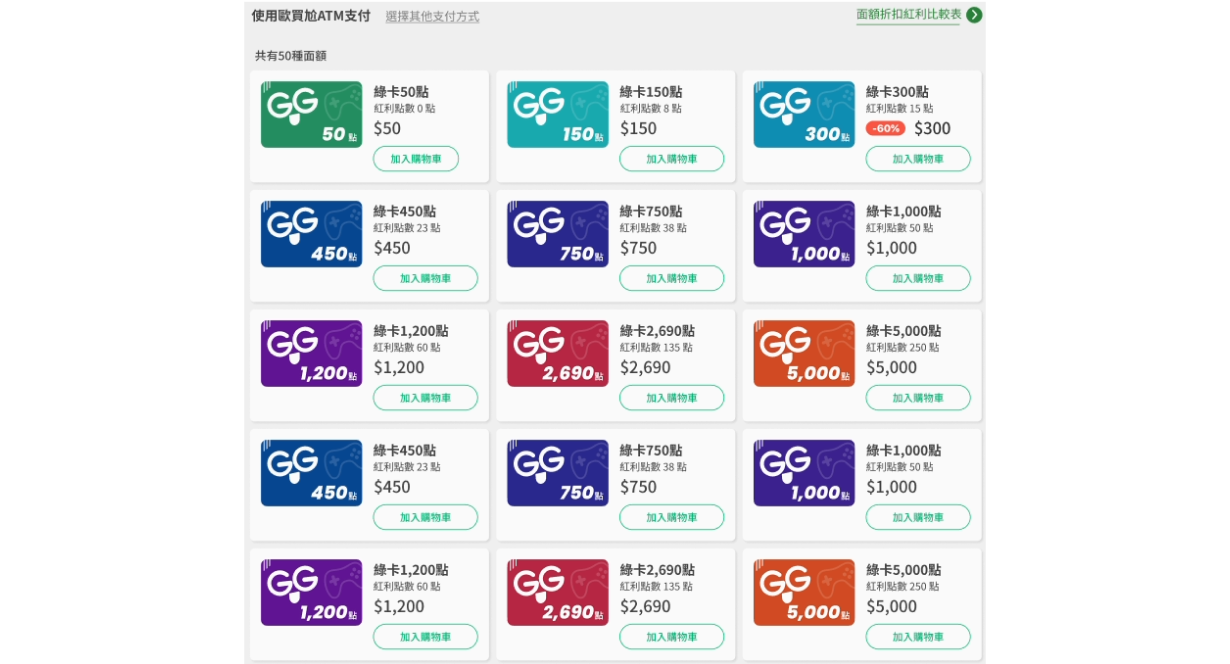Add the first 綠卡1,200點 listing to cart
The height and width of the screenshot is (664, 1230).
tap(426, 398)
